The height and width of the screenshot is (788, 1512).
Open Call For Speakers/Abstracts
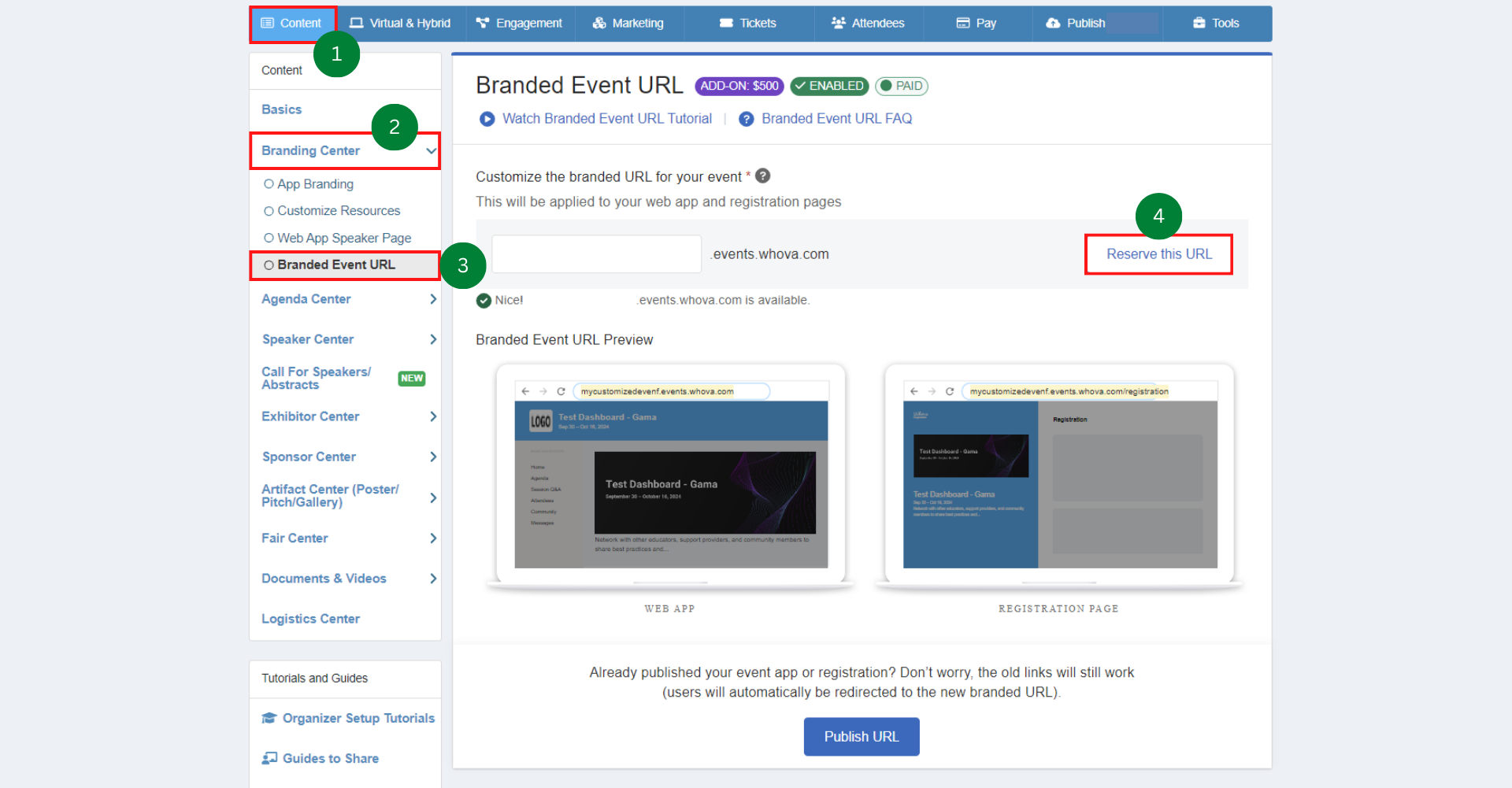(316, 378)
